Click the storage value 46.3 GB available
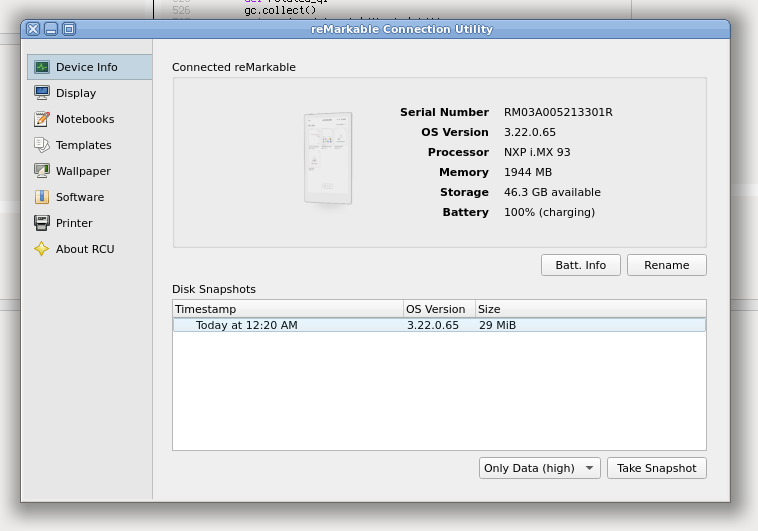The width and height of the screenshot is (758, 531). point(552,192)
